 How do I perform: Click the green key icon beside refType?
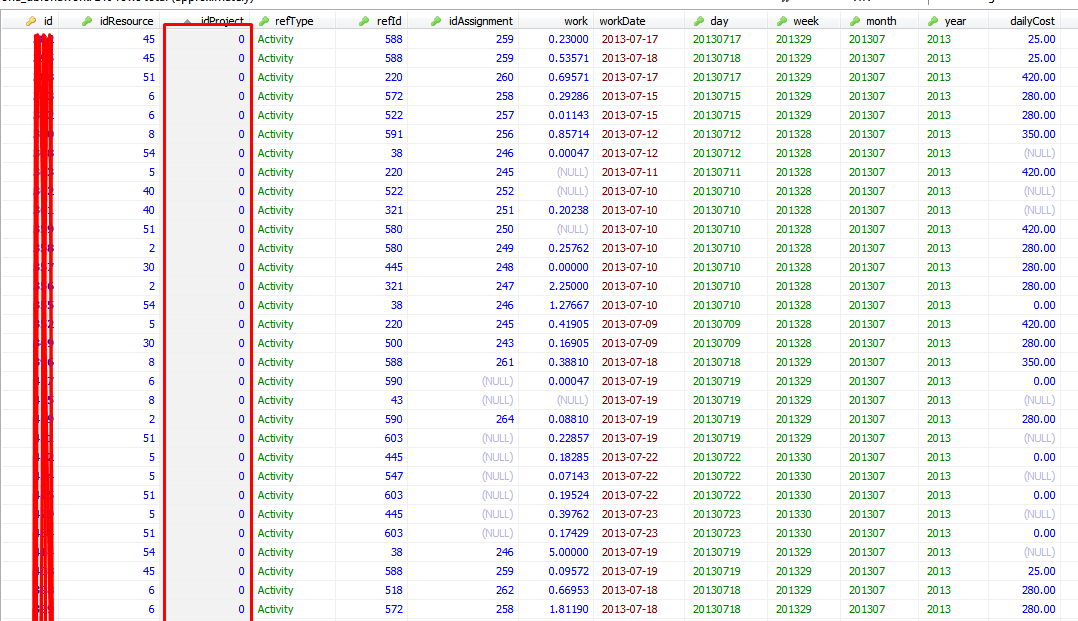[264, 21]
